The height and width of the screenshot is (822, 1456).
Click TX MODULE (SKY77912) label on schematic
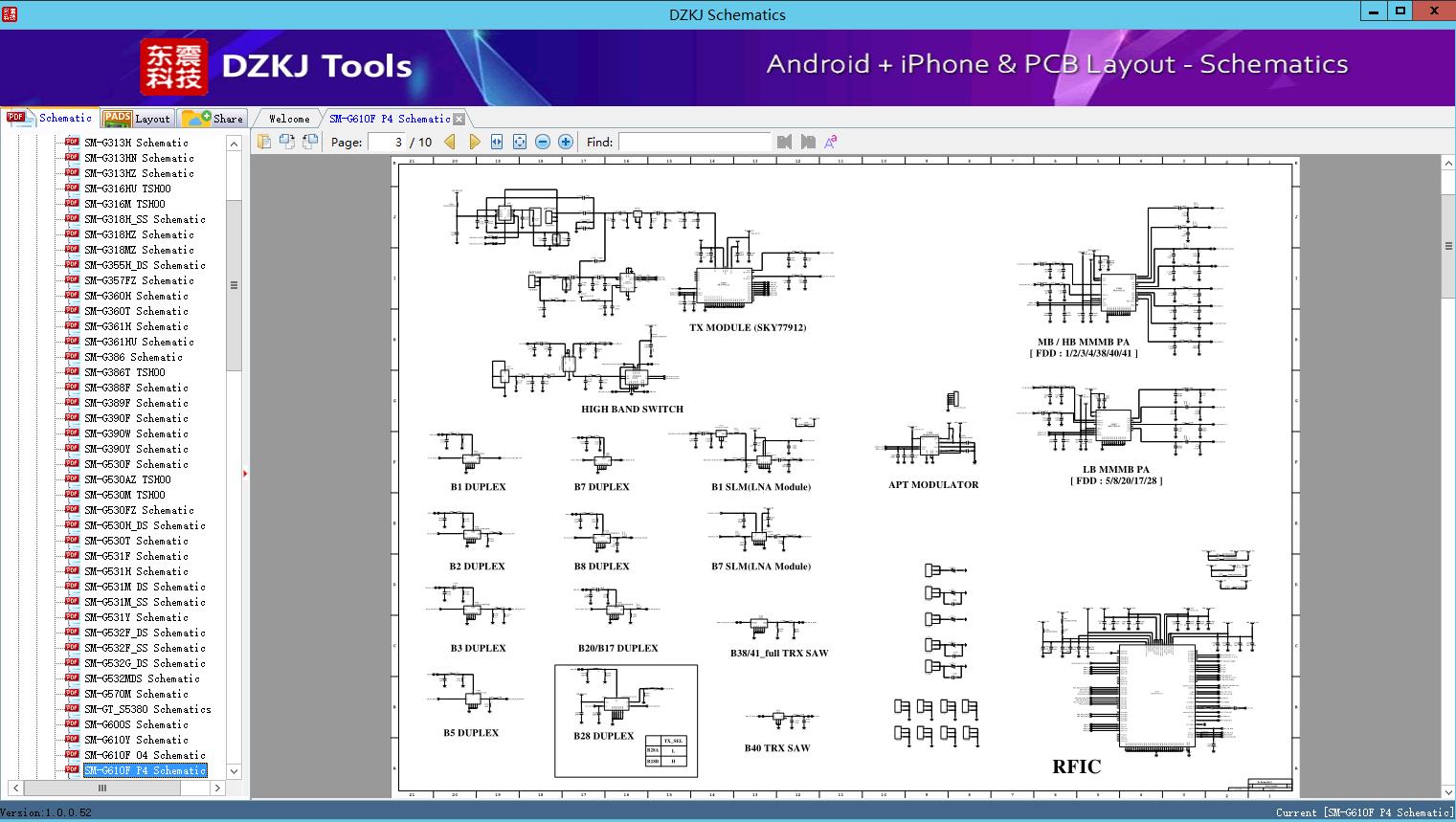click(748, 327)
